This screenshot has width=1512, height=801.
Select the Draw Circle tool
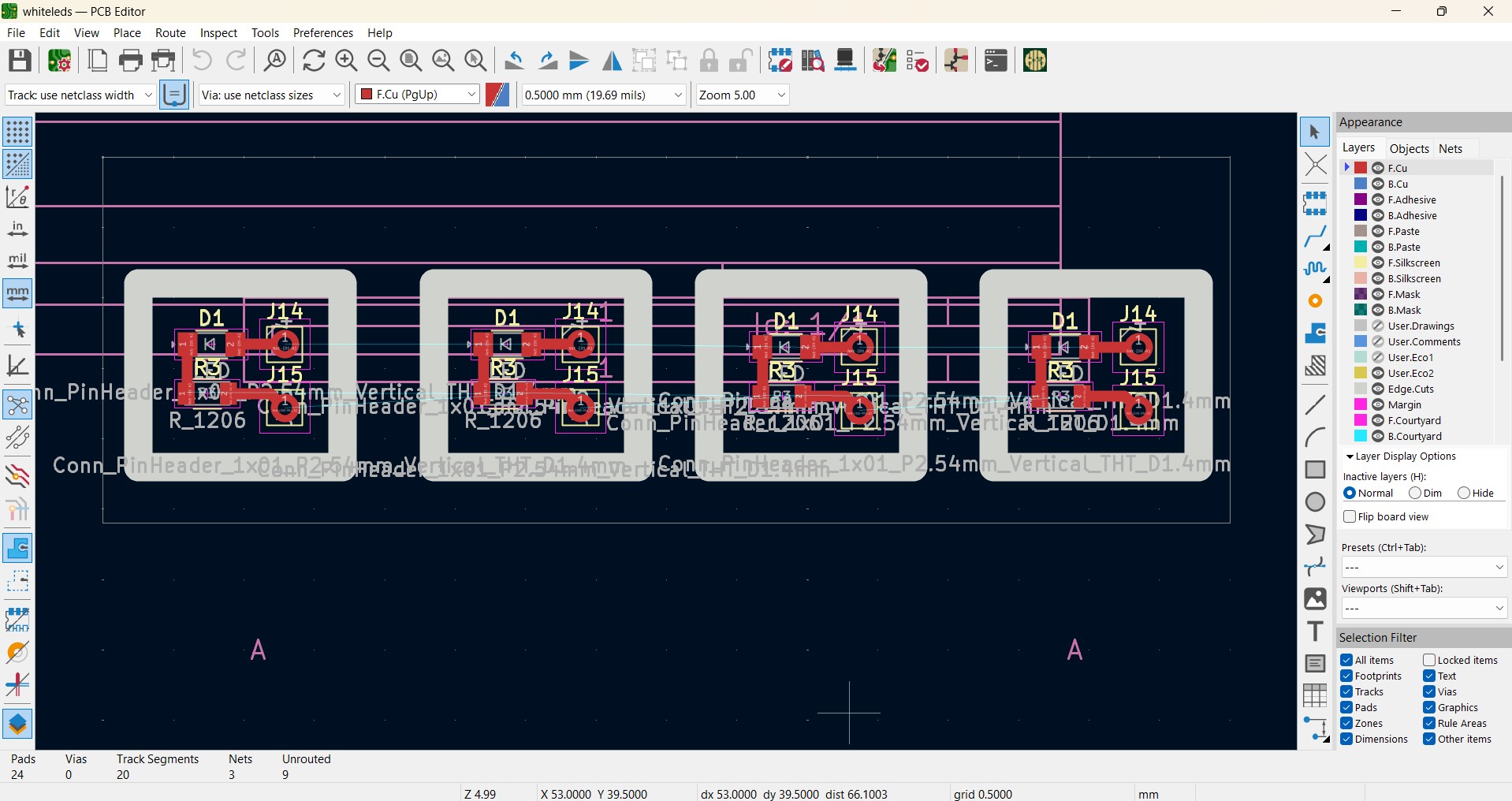1315,502
